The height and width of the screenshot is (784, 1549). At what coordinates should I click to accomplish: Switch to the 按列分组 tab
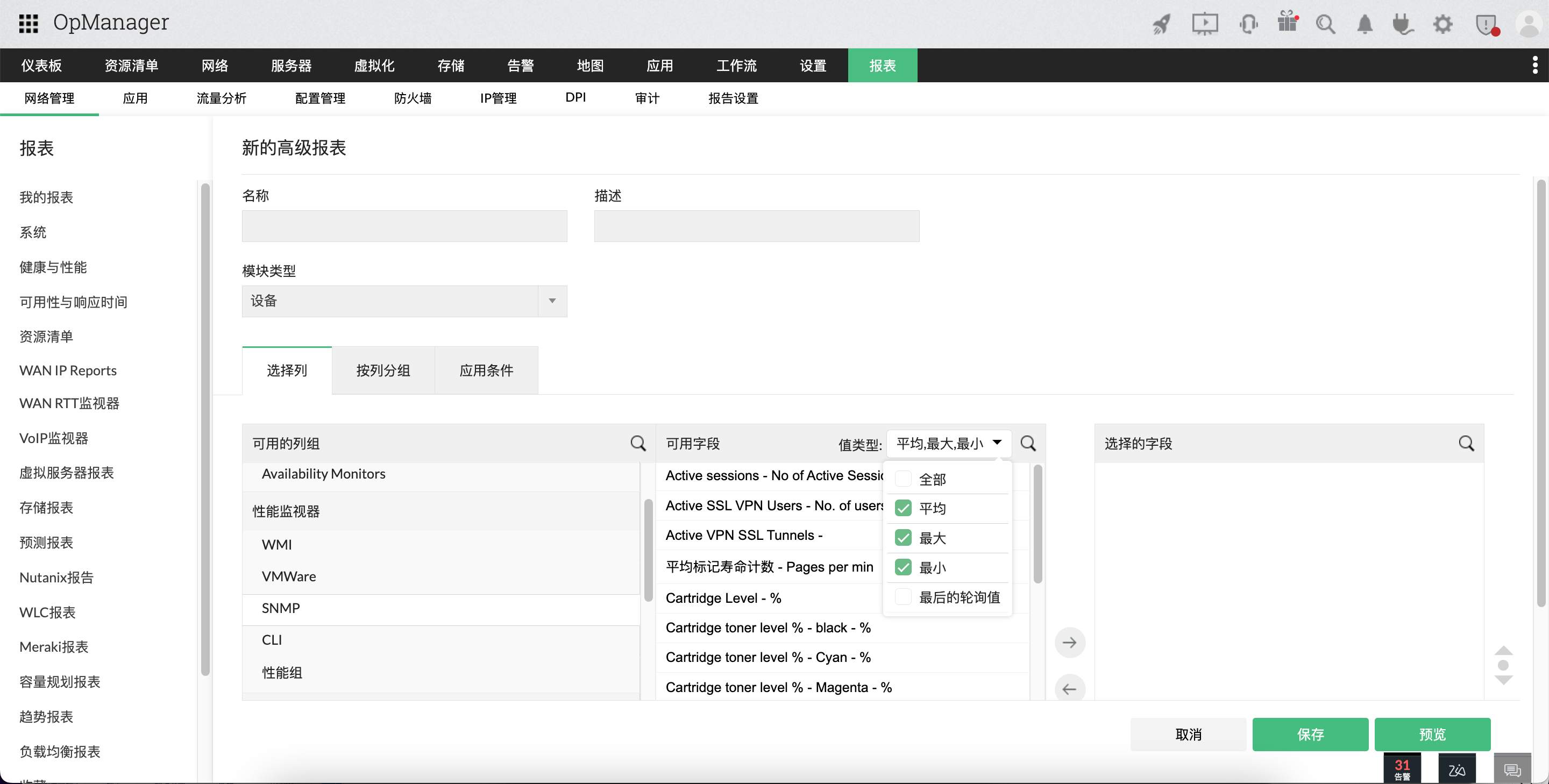382,370
